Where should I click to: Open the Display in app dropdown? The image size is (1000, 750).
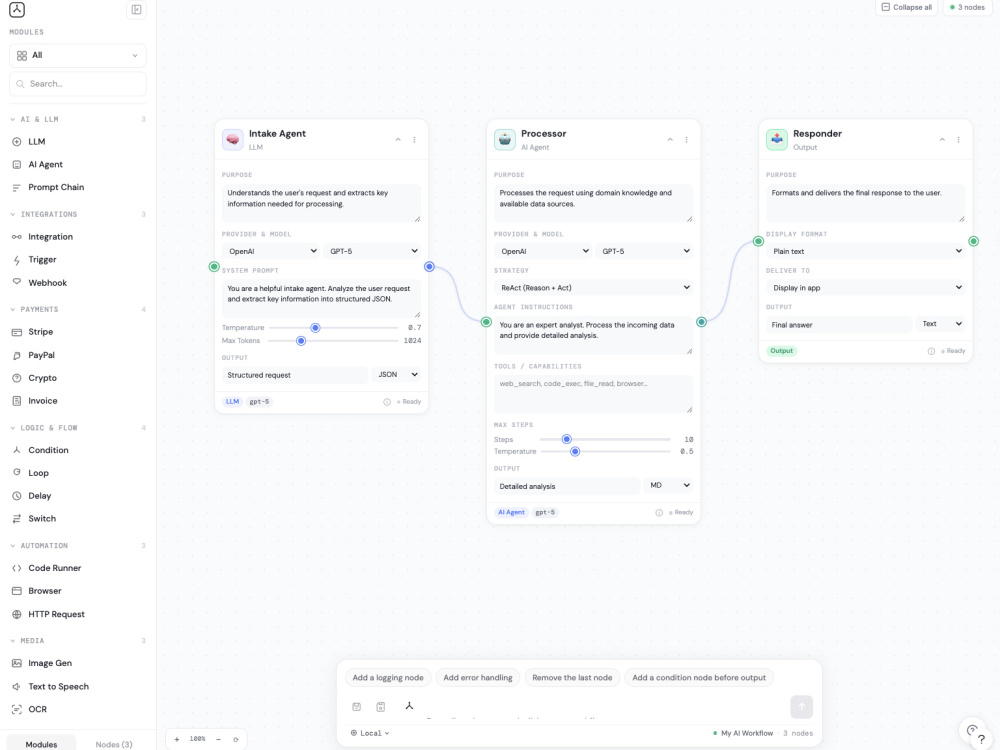click(x=865, y=288)
